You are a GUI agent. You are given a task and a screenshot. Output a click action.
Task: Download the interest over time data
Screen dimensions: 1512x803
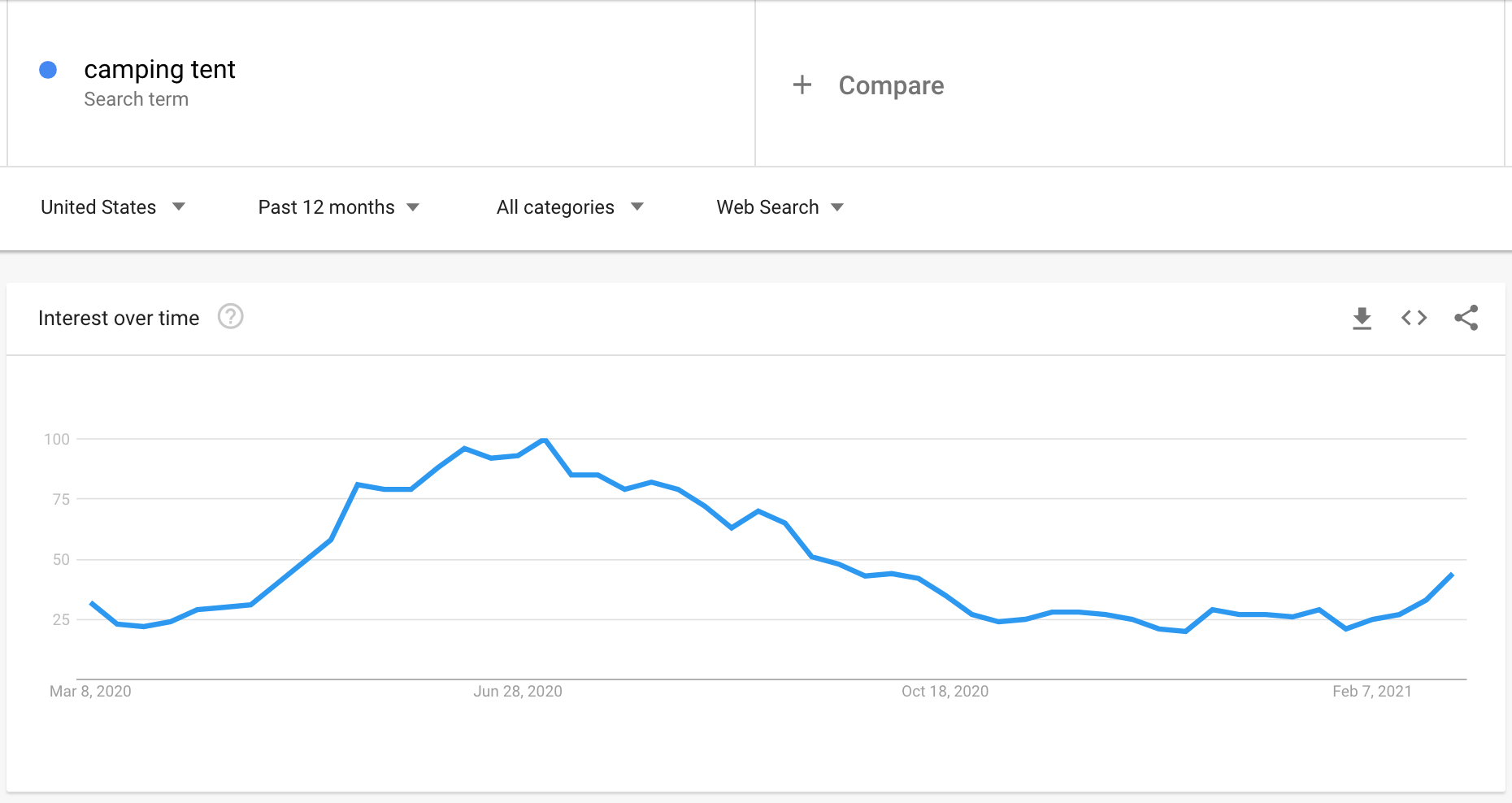[x=1362, y=318]
